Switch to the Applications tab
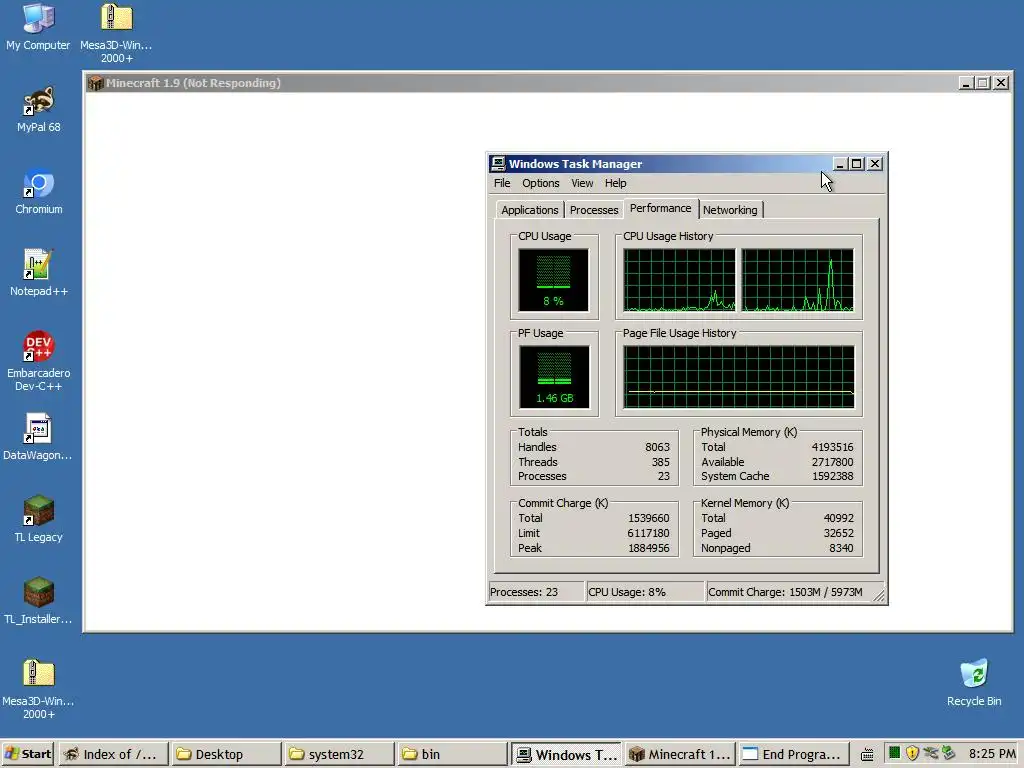 click(x=530, y=210)
